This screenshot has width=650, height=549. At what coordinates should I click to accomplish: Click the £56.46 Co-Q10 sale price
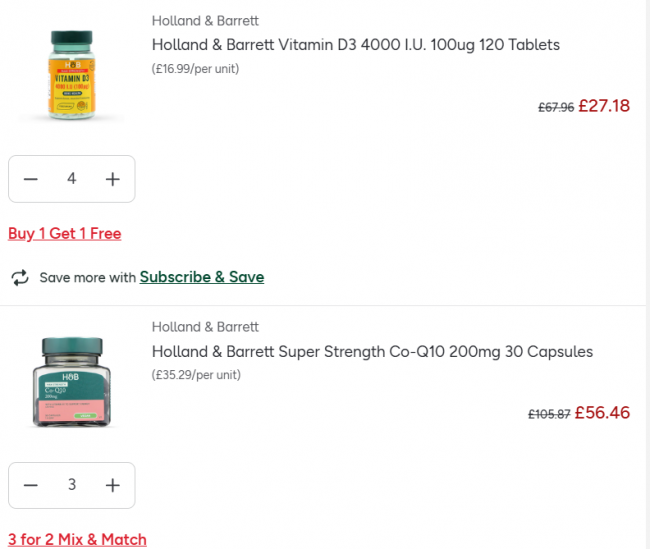tap(602, 412)
